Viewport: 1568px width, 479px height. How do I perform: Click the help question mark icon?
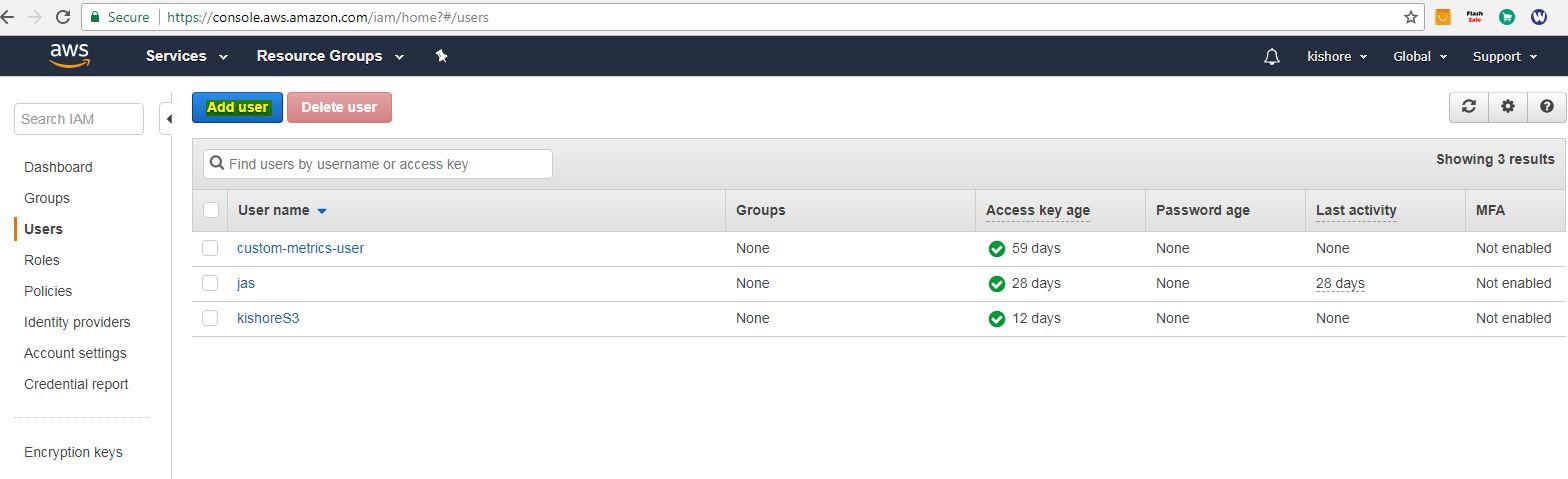(x=1546, y=107)
